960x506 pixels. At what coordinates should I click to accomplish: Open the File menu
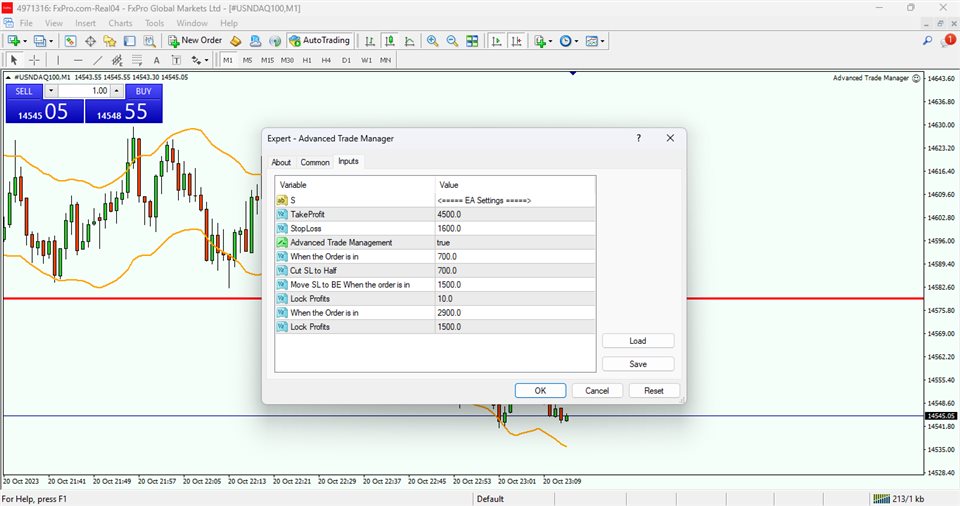[26, 23]
